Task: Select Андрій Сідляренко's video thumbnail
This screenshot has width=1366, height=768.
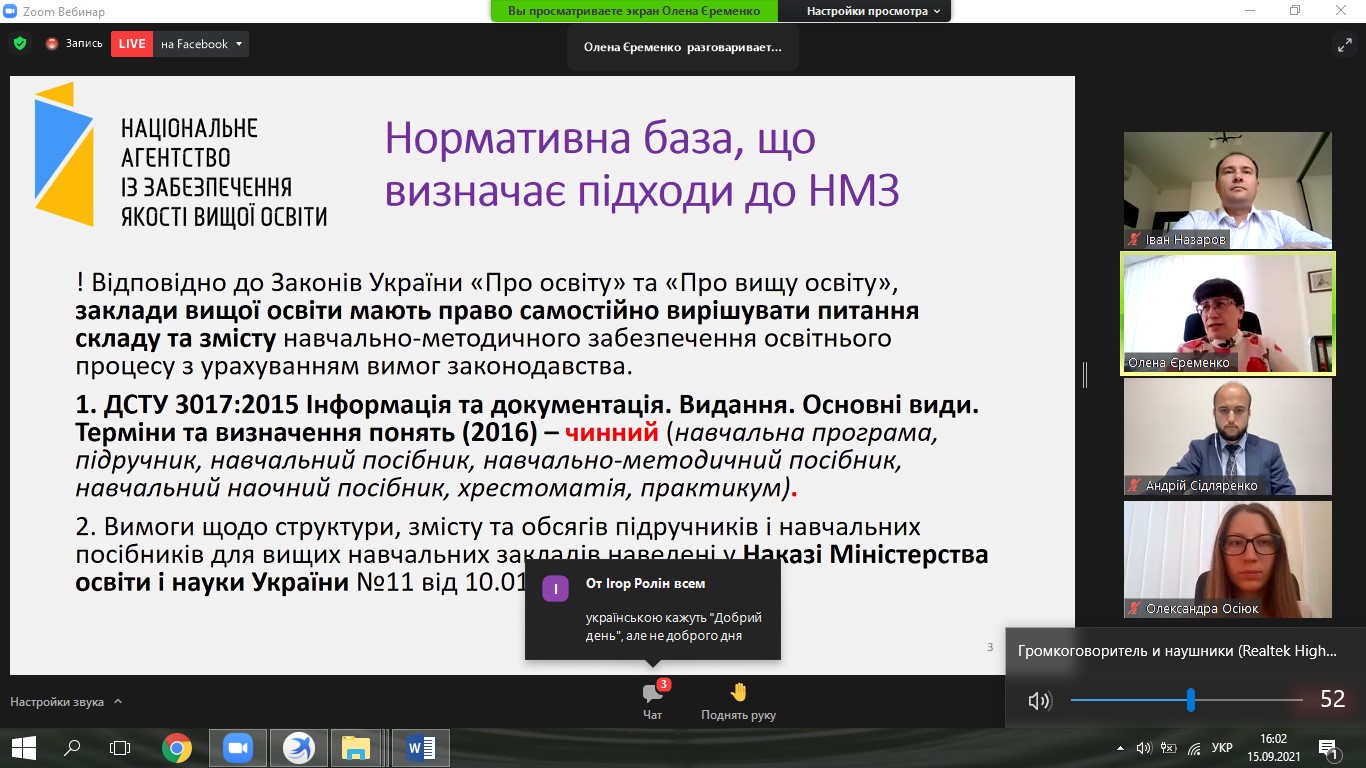Action: tap(1228, 436)
